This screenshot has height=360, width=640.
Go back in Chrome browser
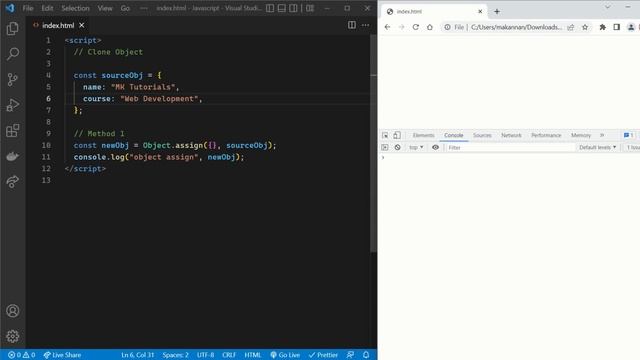[x=387, y=27]
